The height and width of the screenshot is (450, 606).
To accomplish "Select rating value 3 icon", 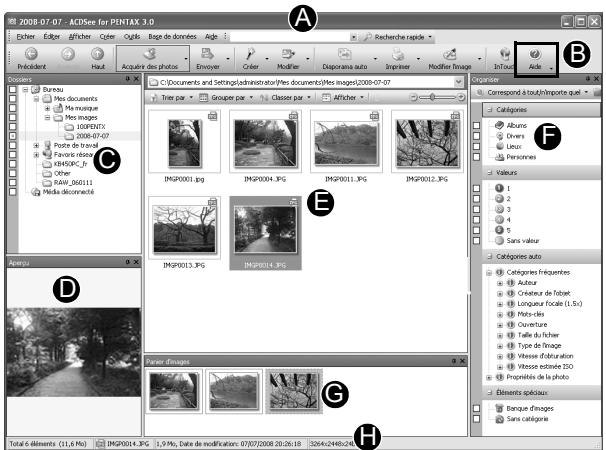I will [499, 209].
